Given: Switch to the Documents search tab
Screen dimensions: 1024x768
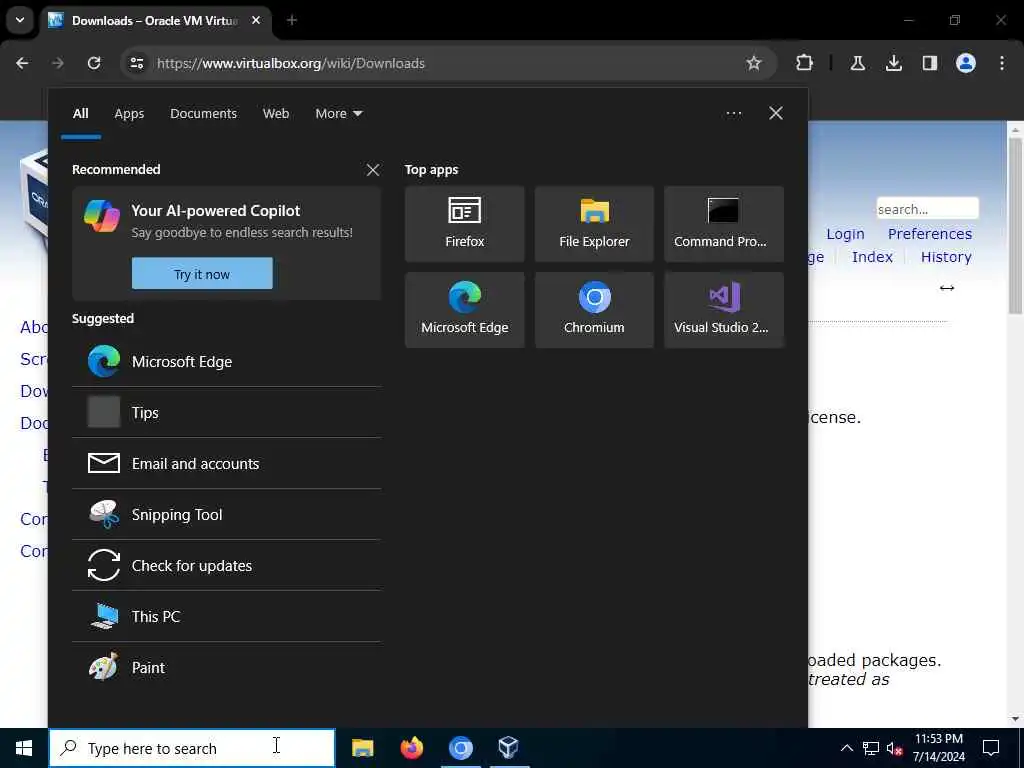Looking at the screenshot, I should click(x=203, y=113).
